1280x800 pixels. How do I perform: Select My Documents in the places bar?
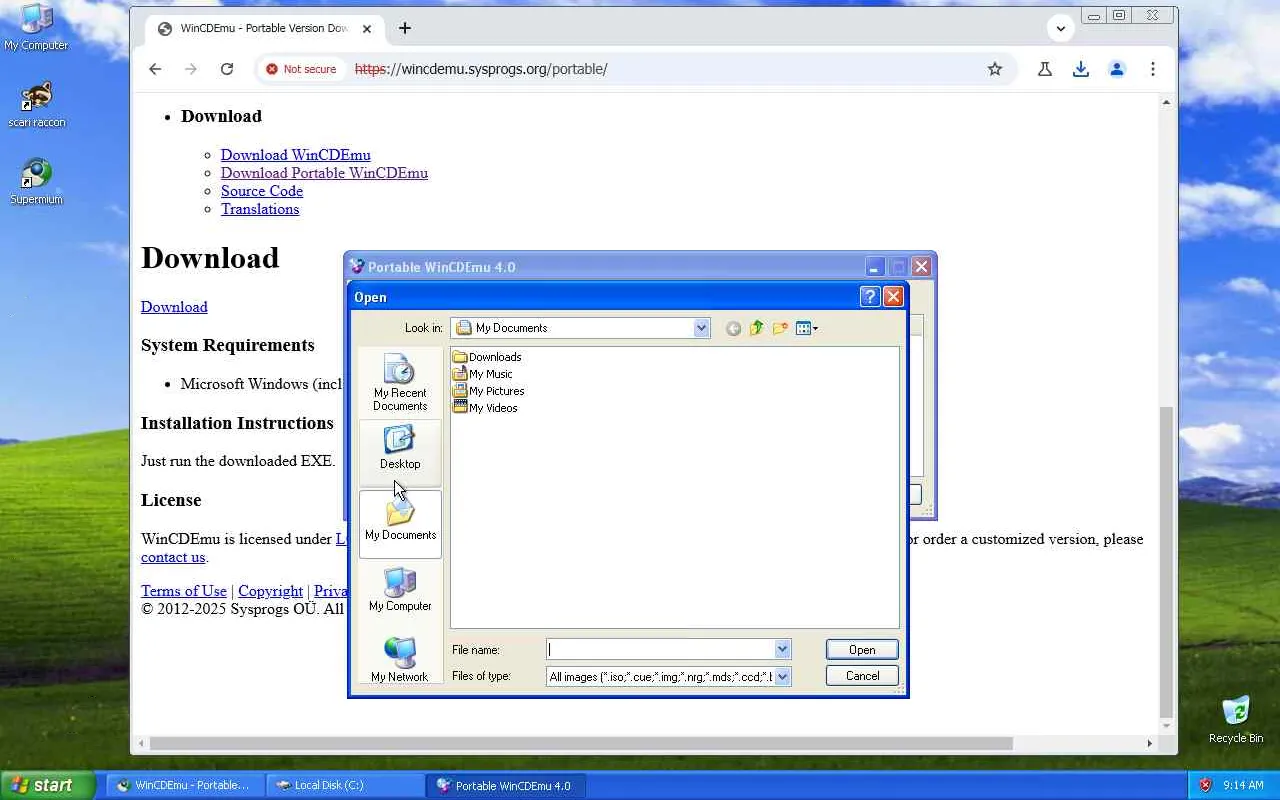coord(400,523)
